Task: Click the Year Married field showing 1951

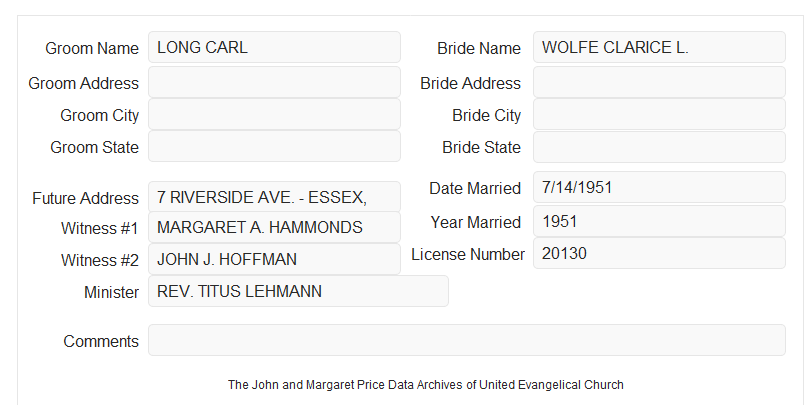Action: tap(659, 221)
